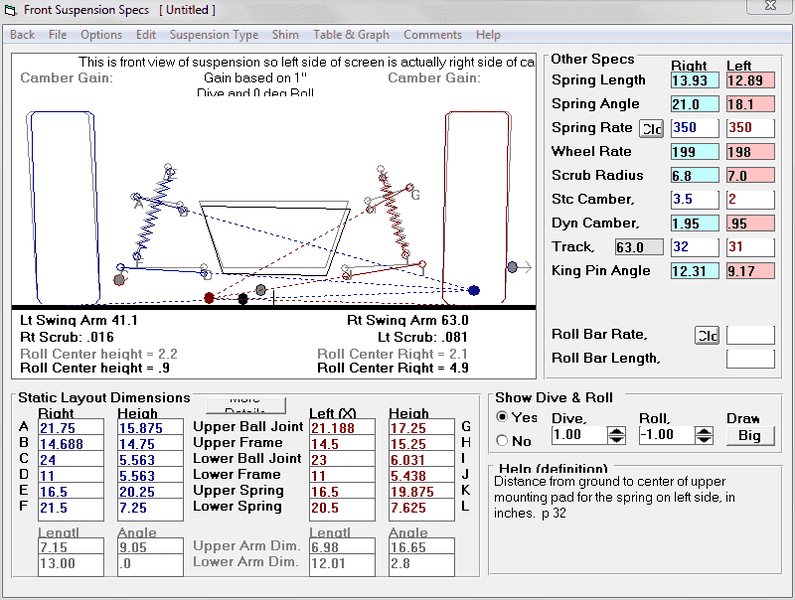
Task: Click total Track field 63.0
Action: coord(639,247)
